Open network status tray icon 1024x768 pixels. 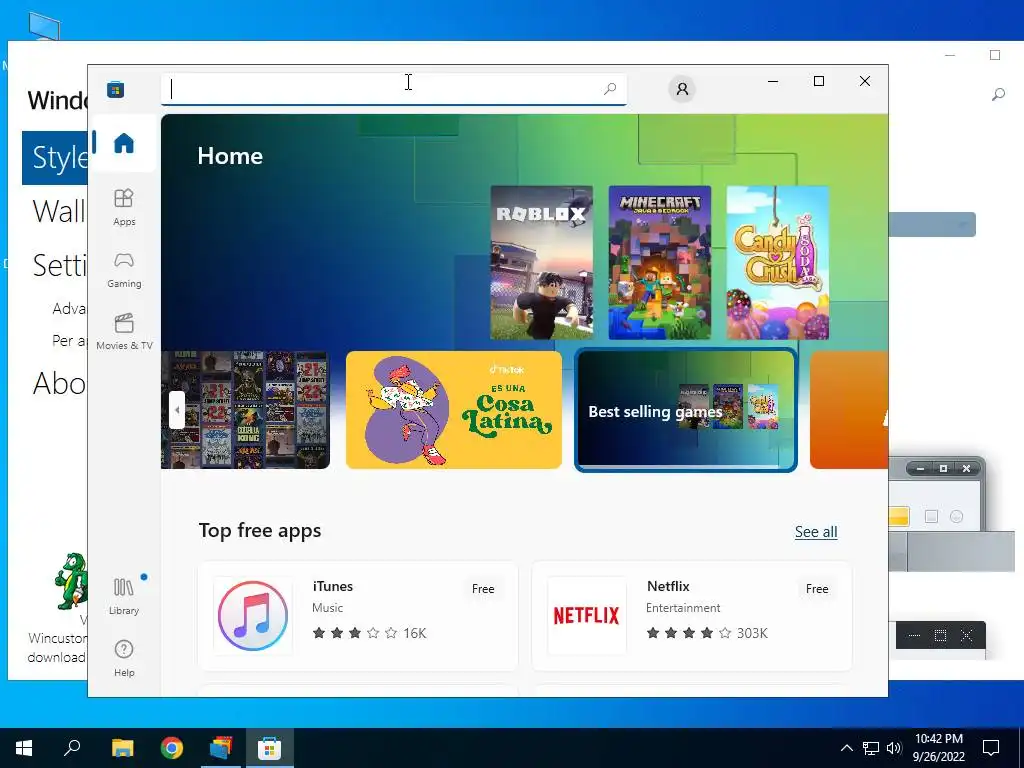click(871, 748)
